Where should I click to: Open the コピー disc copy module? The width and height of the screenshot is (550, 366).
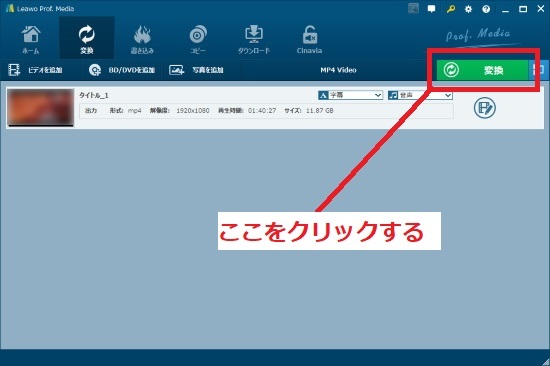point(198,39)
